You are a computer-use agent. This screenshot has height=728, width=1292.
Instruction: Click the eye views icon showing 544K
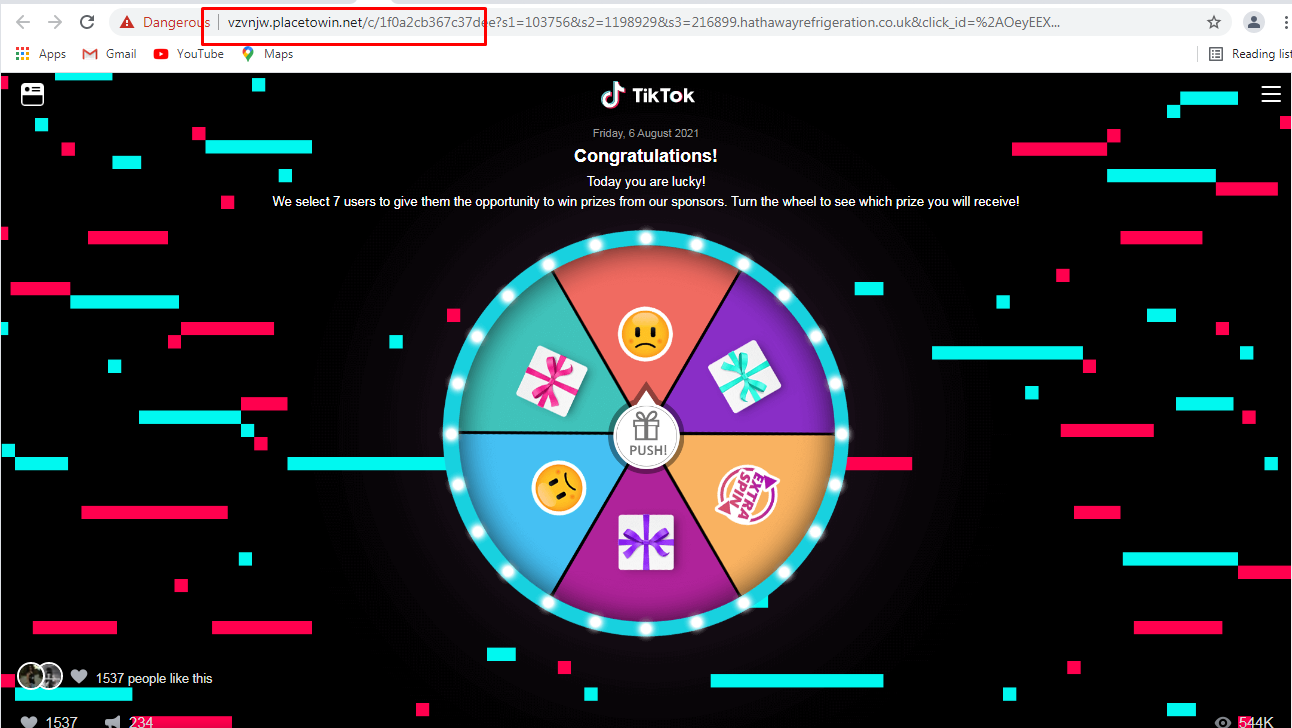coord(1223,722)
